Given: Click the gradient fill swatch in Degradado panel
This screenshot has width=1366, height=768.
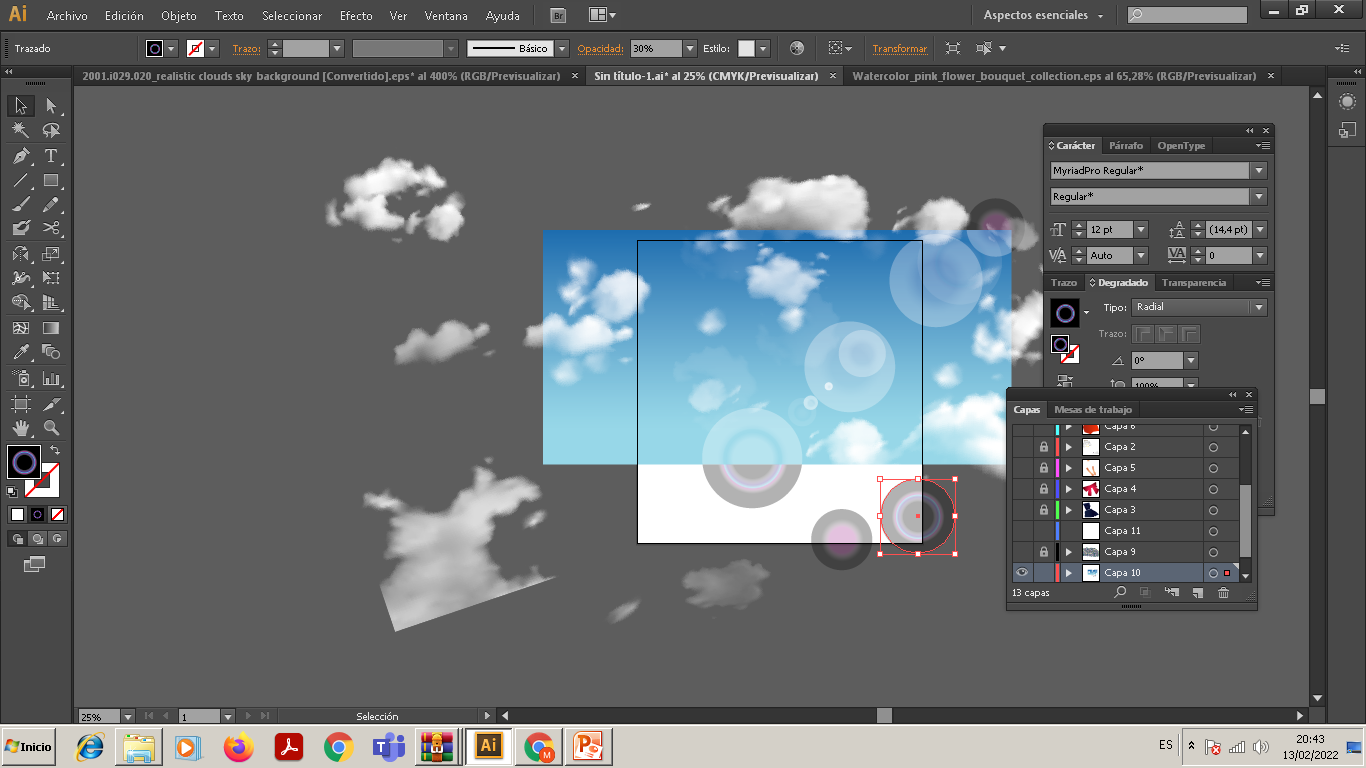Looking at the screenshot, I should (x=1064, y=313).
